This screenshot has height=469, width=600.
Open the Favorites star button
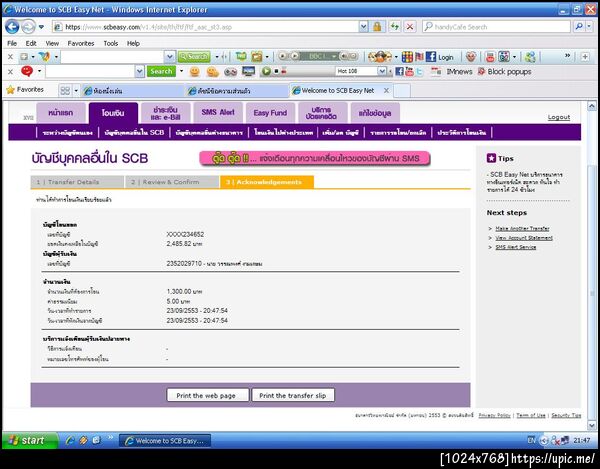(25, 90)
